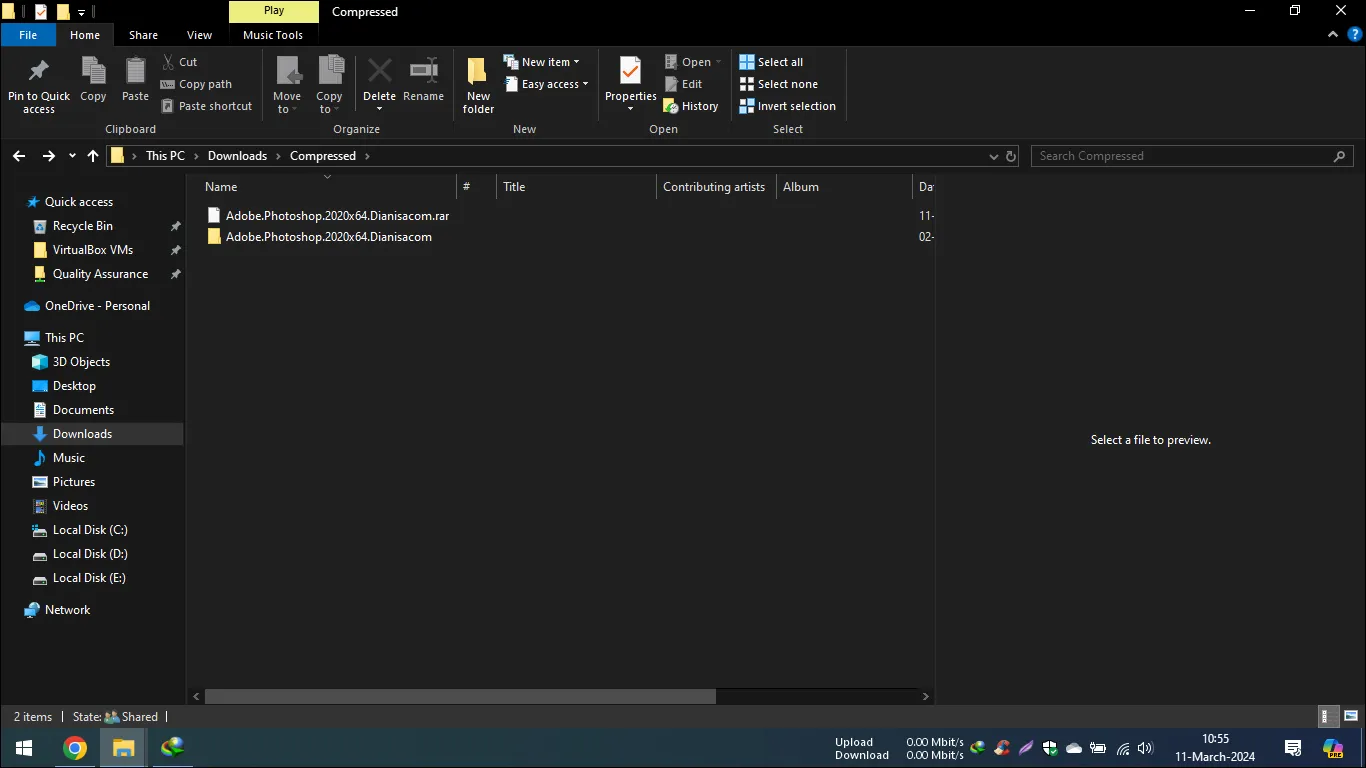Click the Paste icon in the ribbon
The image size is (1366, 768).
click(134, 80)
